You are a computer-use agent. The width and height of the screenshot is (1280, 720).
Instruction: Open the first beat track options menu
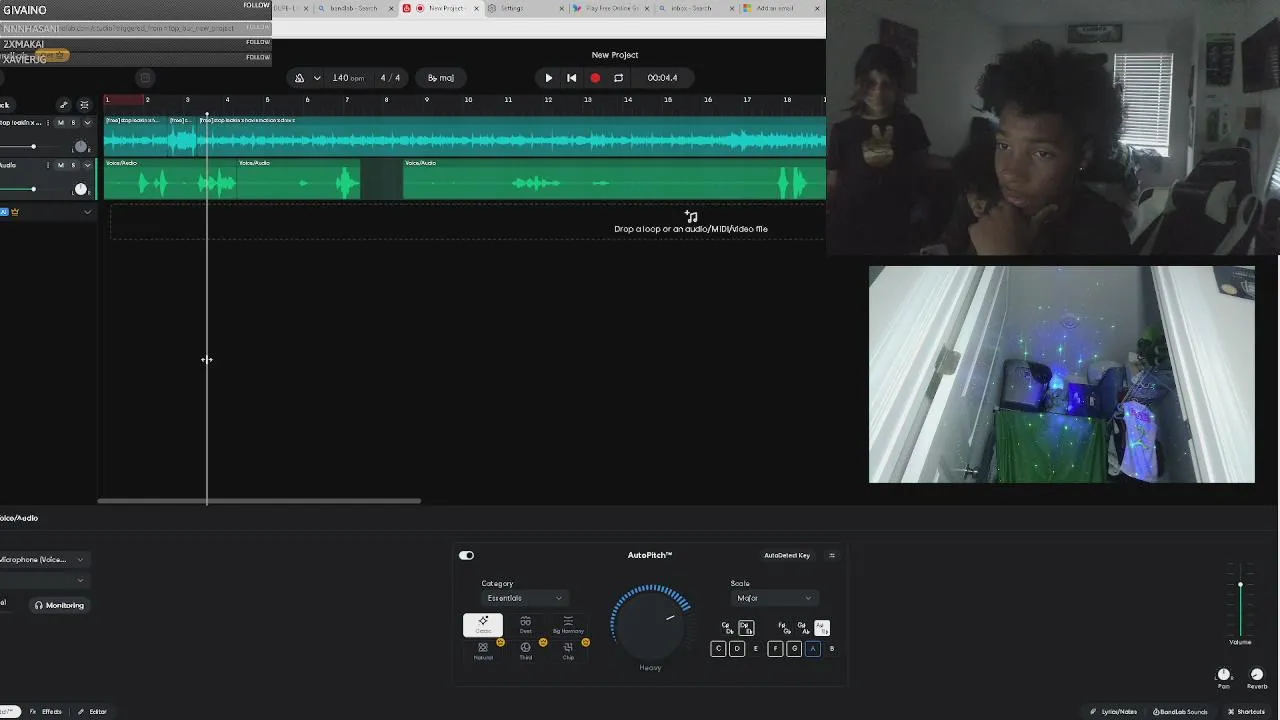(x=47, y=123)
